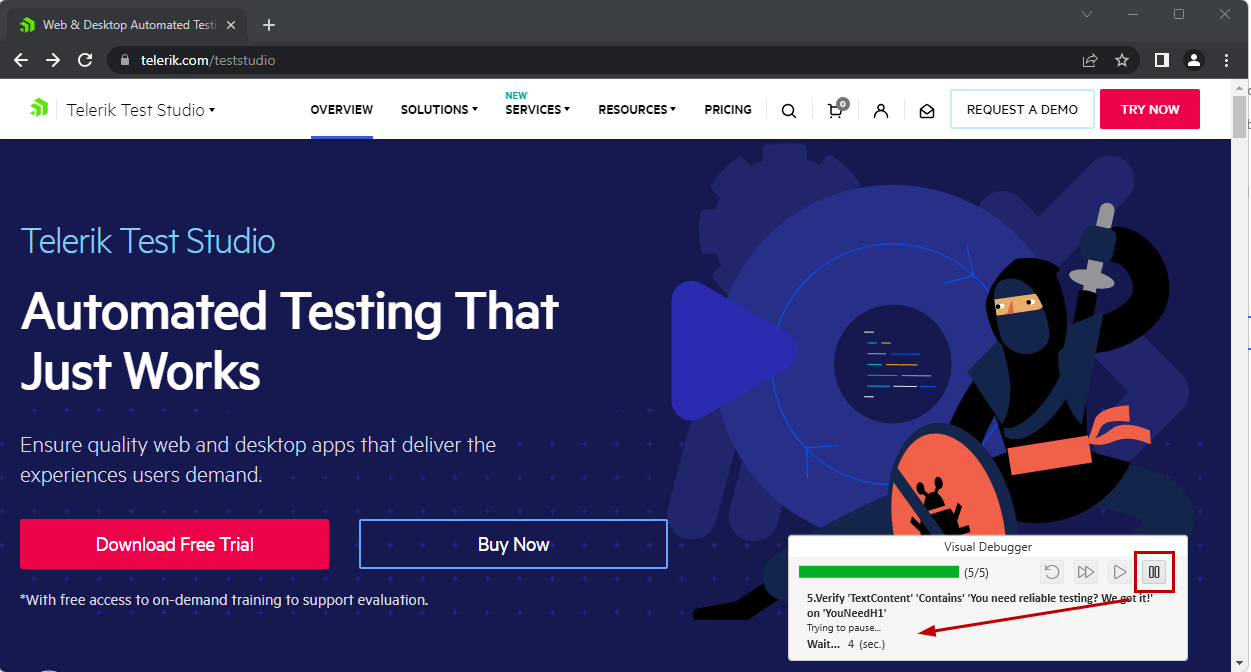Screen dimensions: 1251x672
Task: Click the 'Automated Testing That Just Works' headline
Action: (290, 341)
